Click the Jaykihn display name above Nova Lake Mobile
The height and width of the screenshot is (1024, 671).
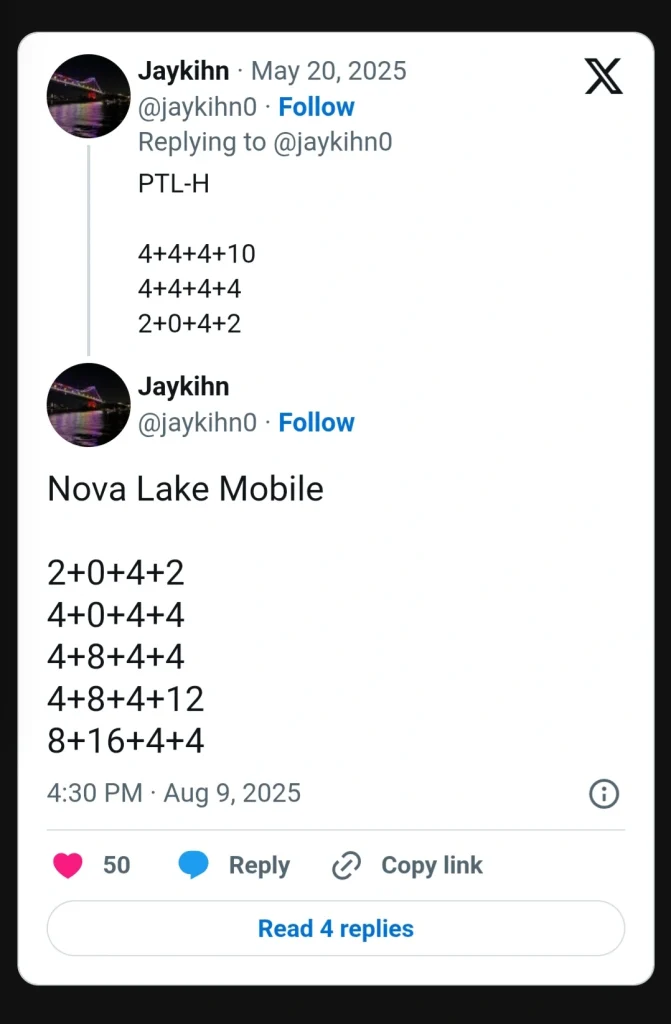[183, 386]
